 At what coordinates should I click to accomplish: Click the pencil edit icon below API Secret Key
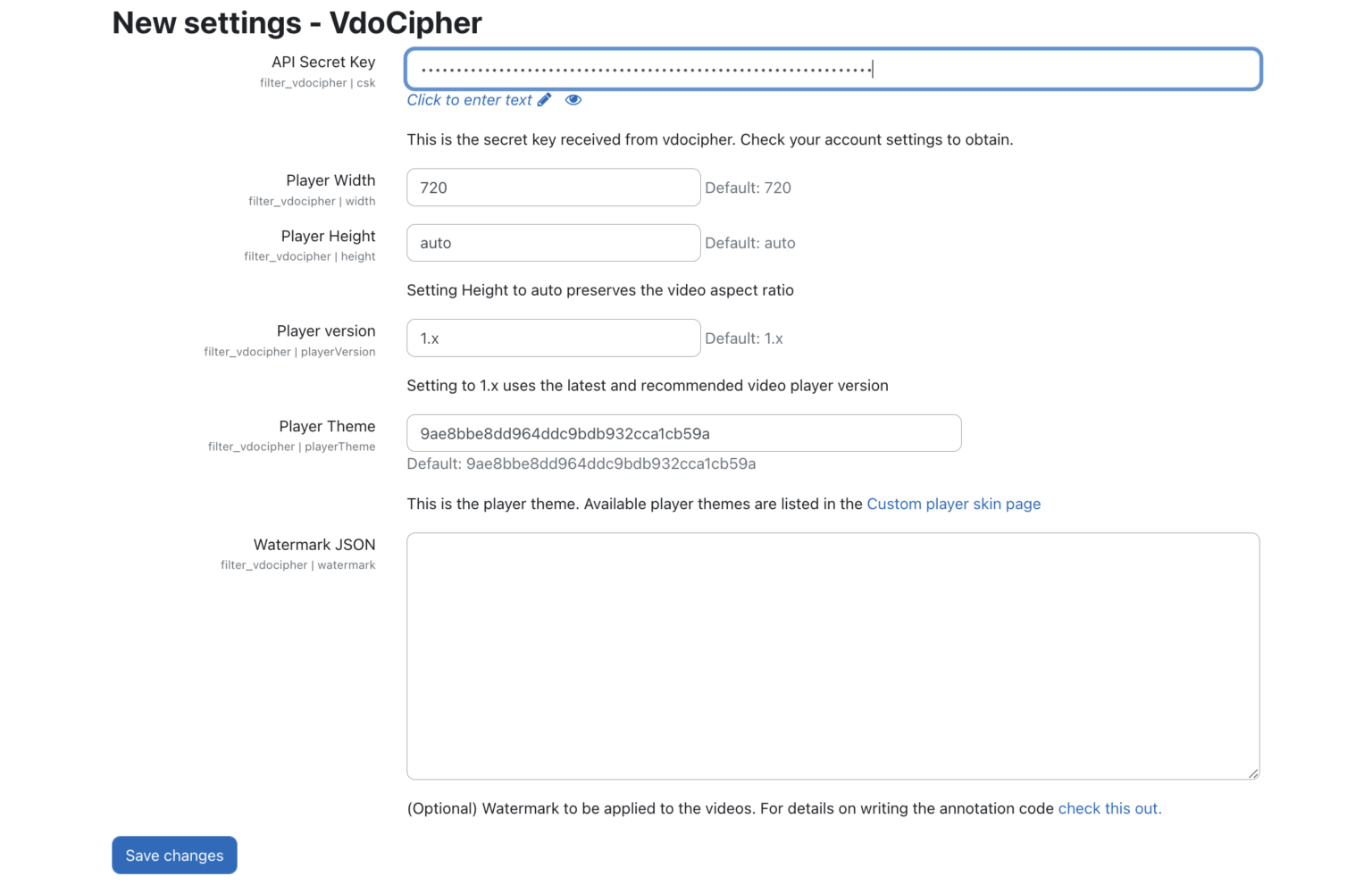pyautogui.click(x=545, y=100)
